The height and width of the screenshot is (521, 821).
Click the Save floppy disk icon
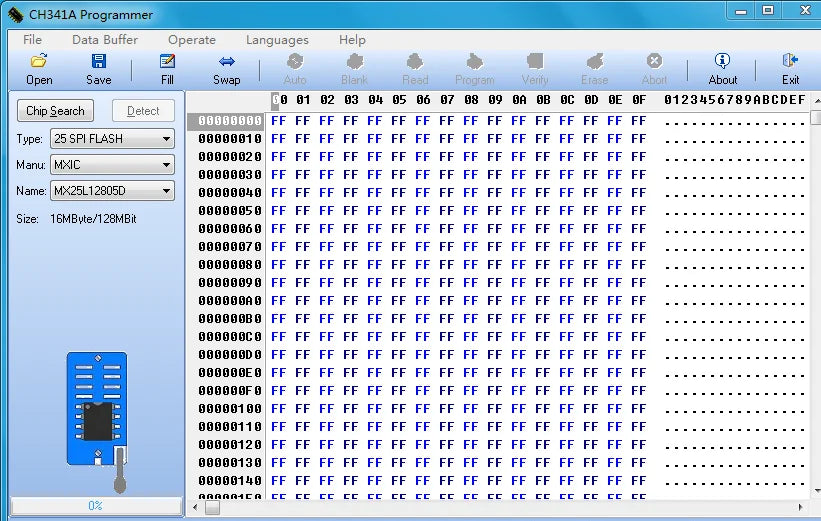98,62
